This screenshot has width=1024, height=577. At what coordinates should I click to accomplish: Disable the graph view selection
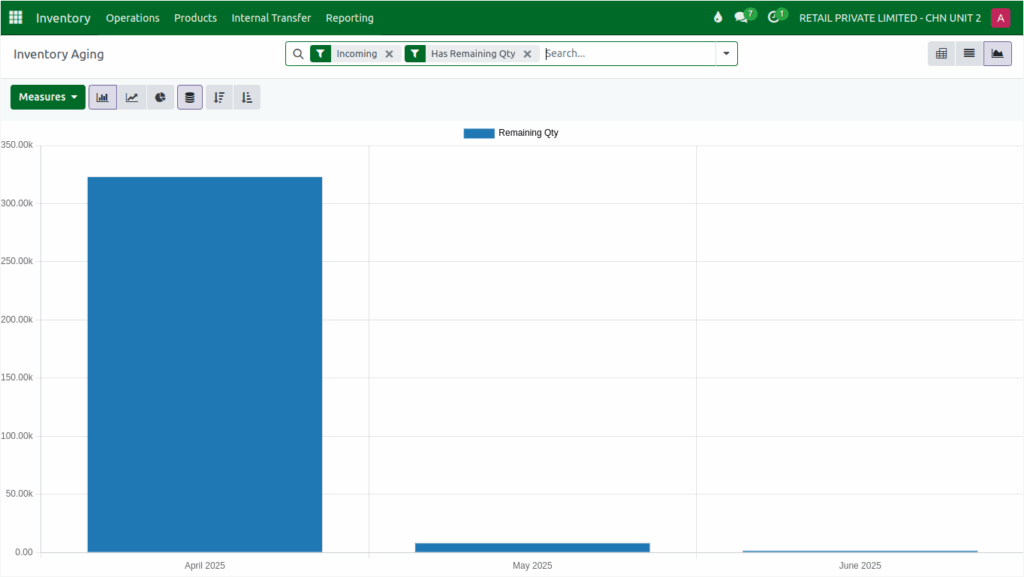click(x=997, y=53)
